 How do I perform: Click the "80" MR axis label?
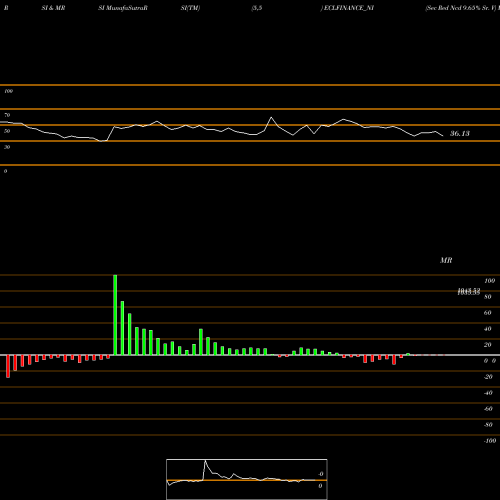coord(488,297)
